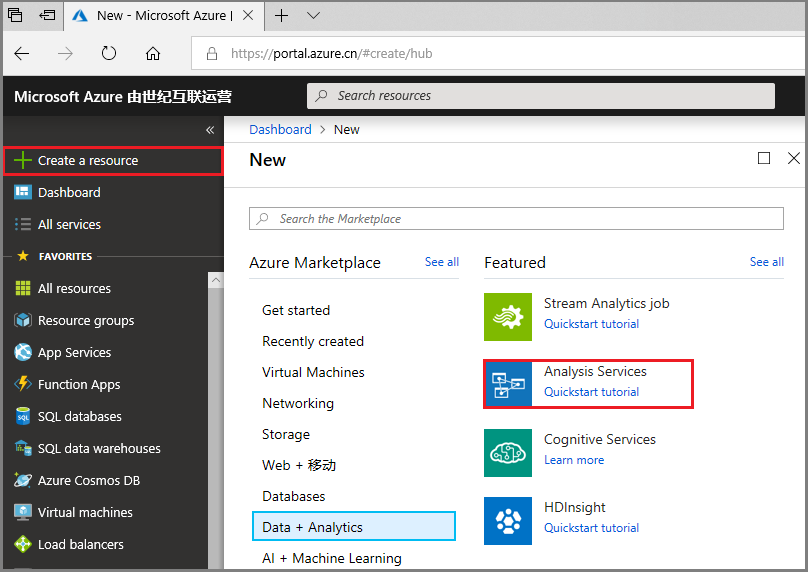This screenshot has width=808, height=572.
Task: Open Function Apps in the sidebar
Action: pyautogui.click(x=78, y=384)
